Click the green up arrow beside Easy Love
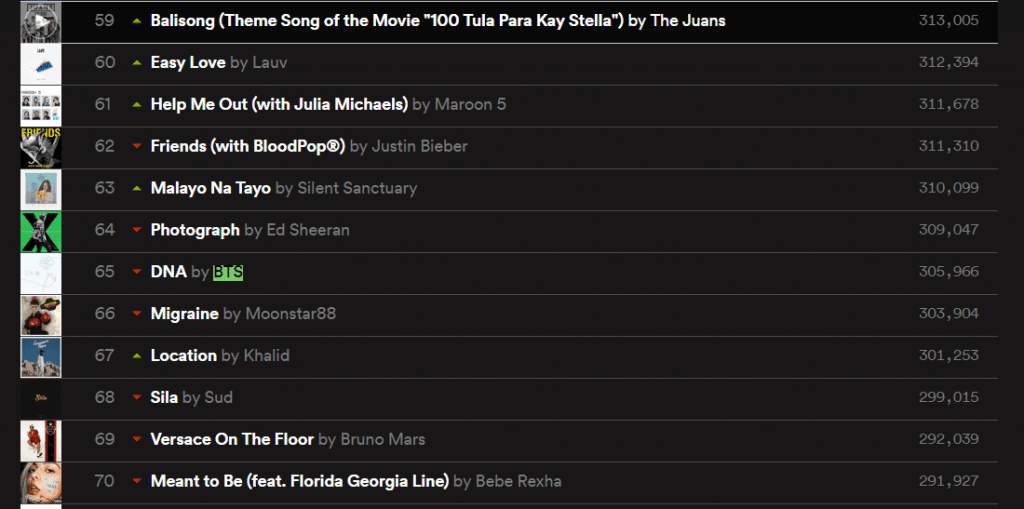 137,63
